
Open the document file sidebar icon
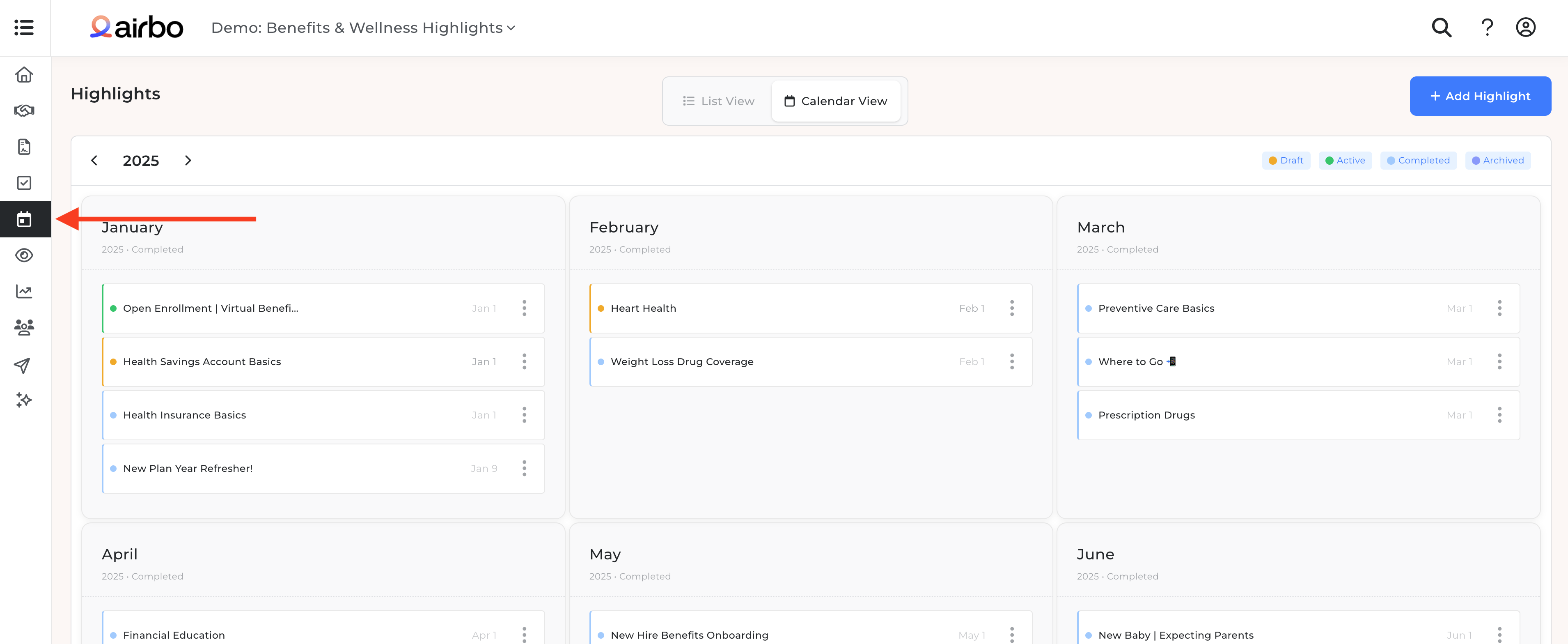(24, 147)
